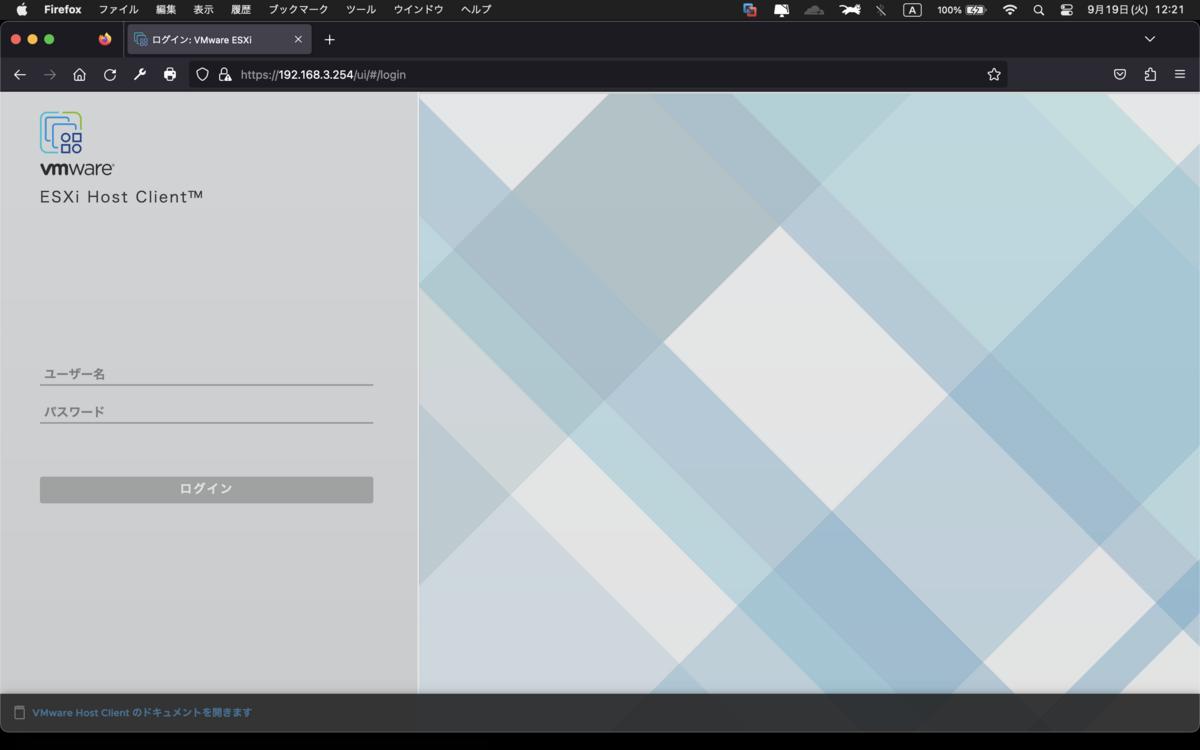Click the Wi-Fi status icon
Image resolution: width=1200 pixels, height=750 pixels.
coord(1010,10)
